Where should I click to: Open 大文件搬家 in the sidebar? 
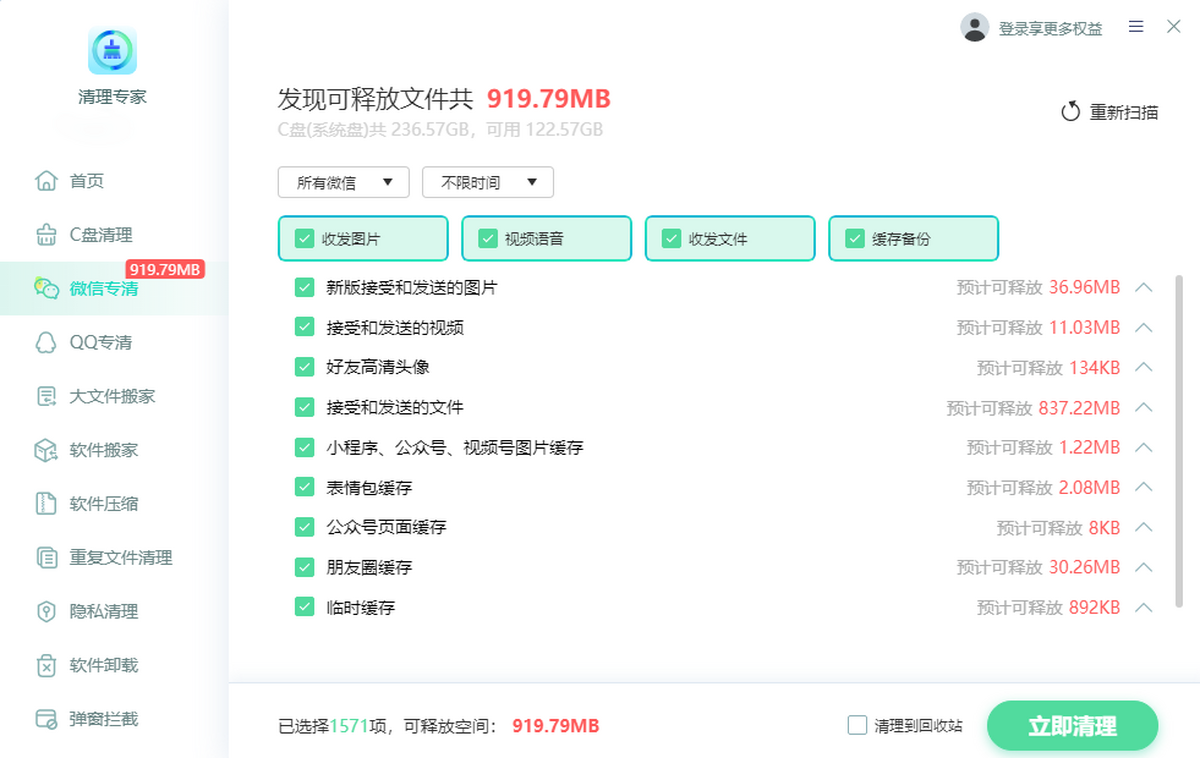tap(114, 396)
